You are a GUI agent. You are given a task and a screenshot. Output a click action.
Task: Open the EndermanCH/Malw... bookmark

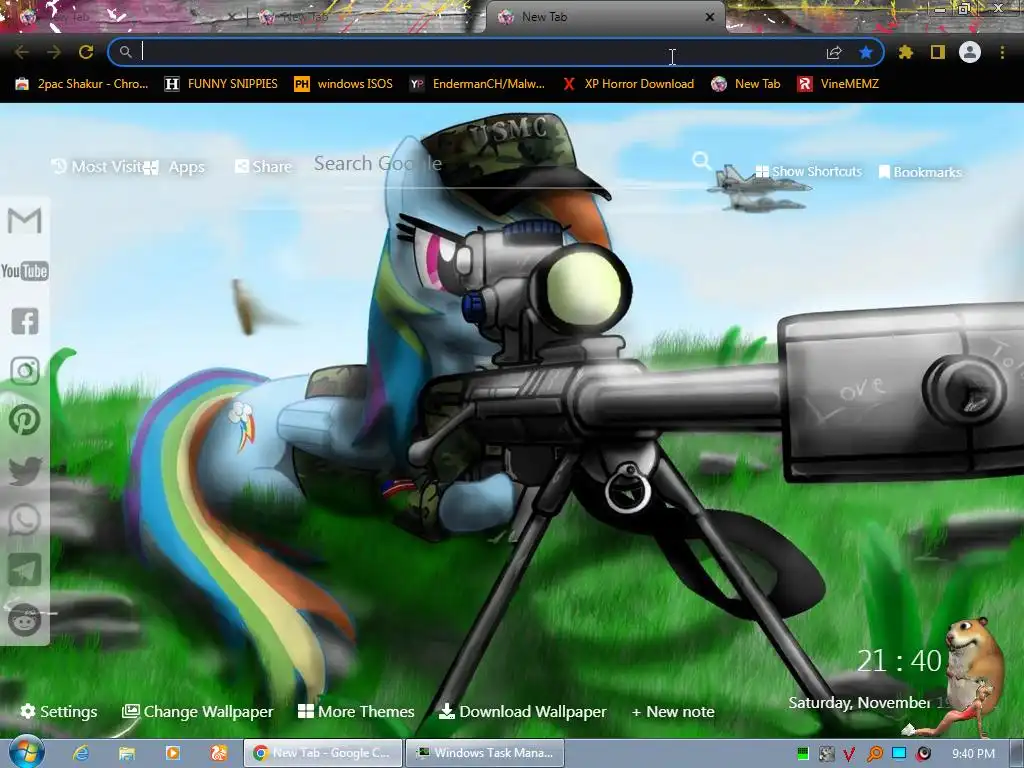[x=477, y=84]
